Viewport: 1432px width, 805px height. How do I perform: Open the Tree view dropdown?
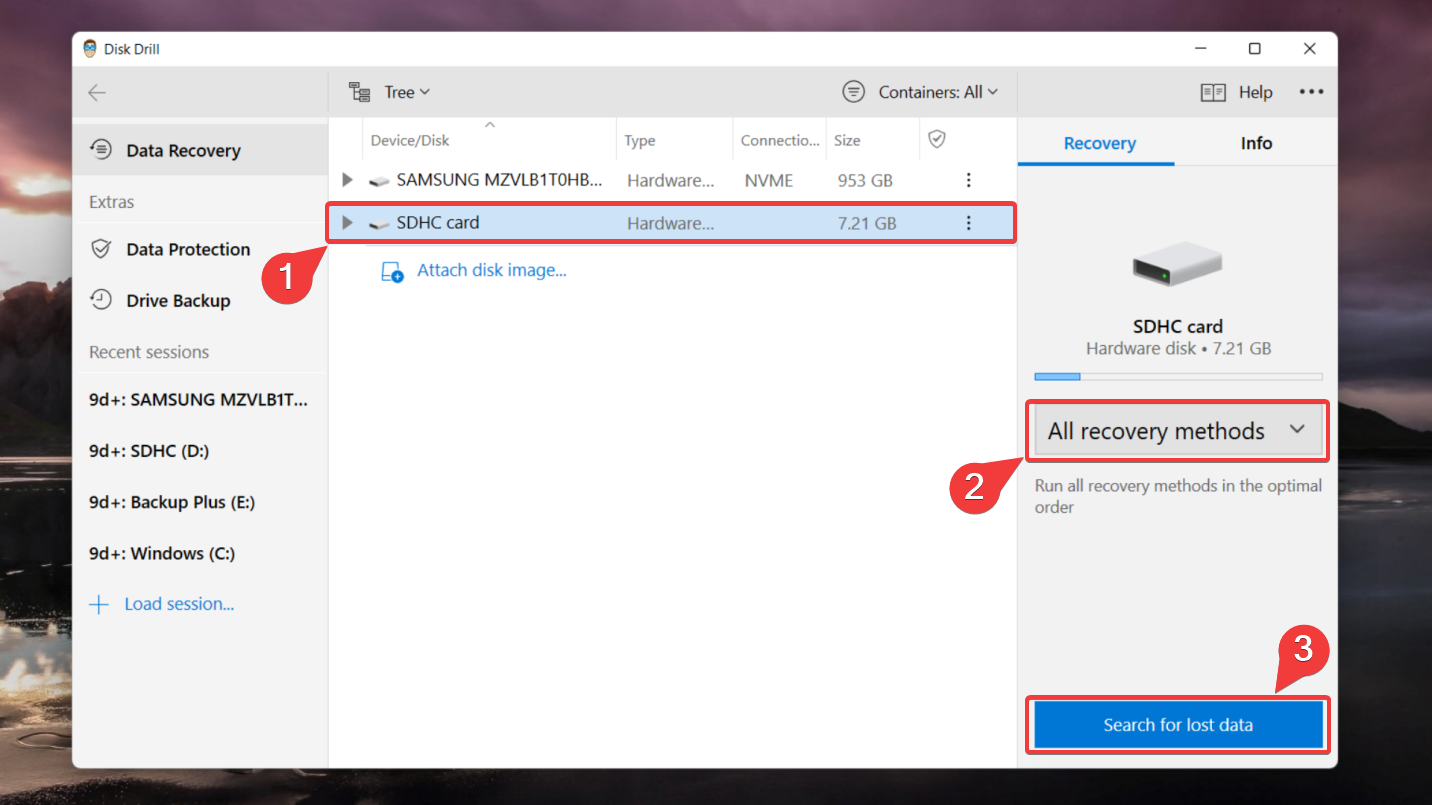point(389,92)
